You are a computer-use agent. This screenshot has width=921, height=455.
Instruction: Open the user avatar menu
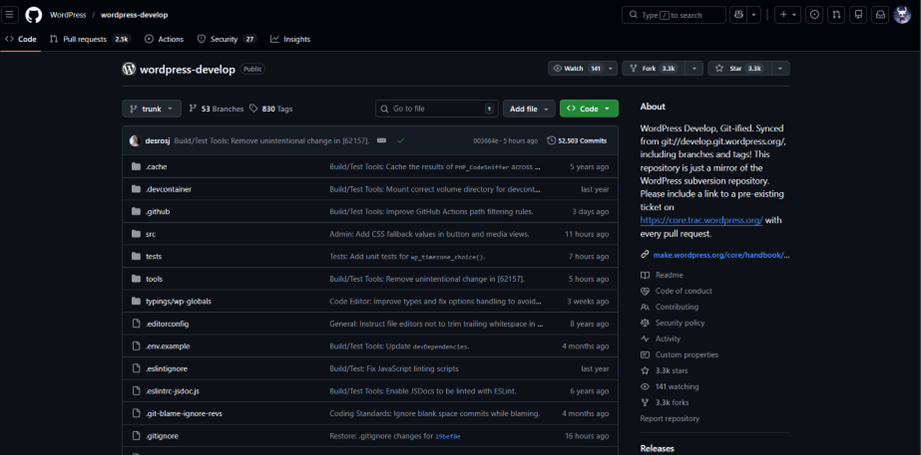(x=902, y=15)
